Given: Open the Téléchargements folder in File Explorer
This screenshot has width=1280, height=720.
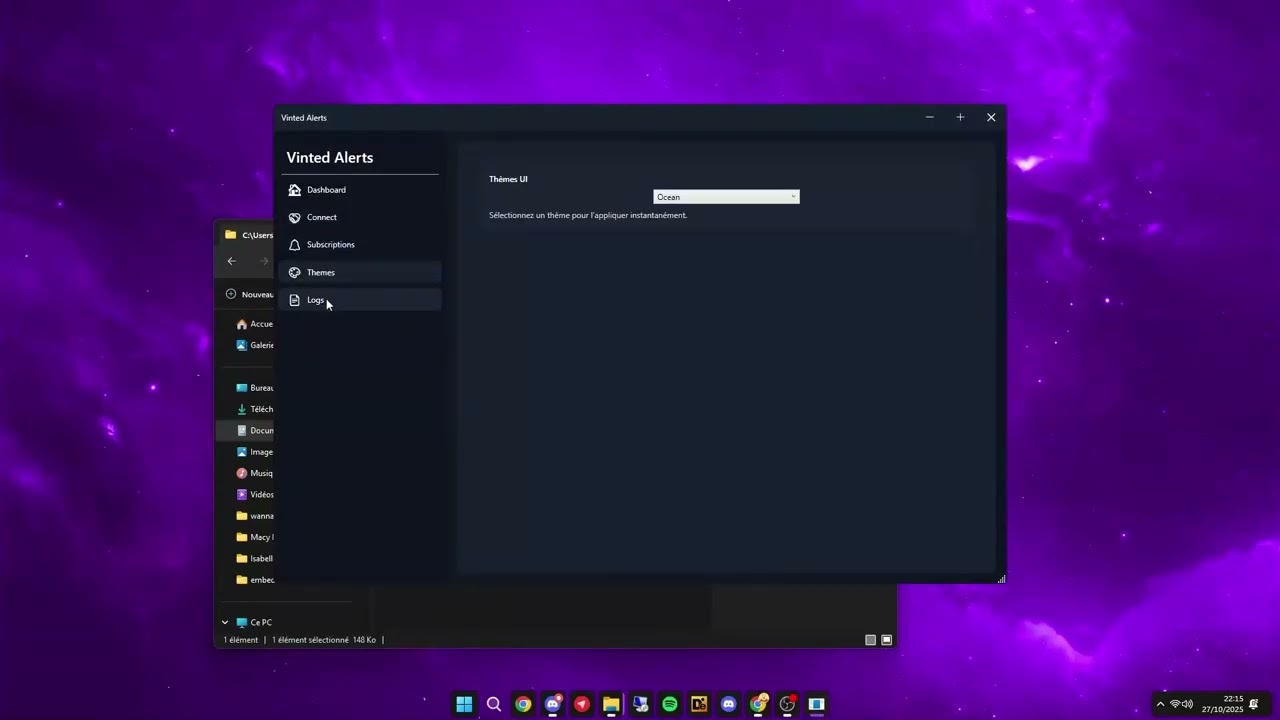Looking at the screenshot, I should pyautogui.click(x=254, y=409).
